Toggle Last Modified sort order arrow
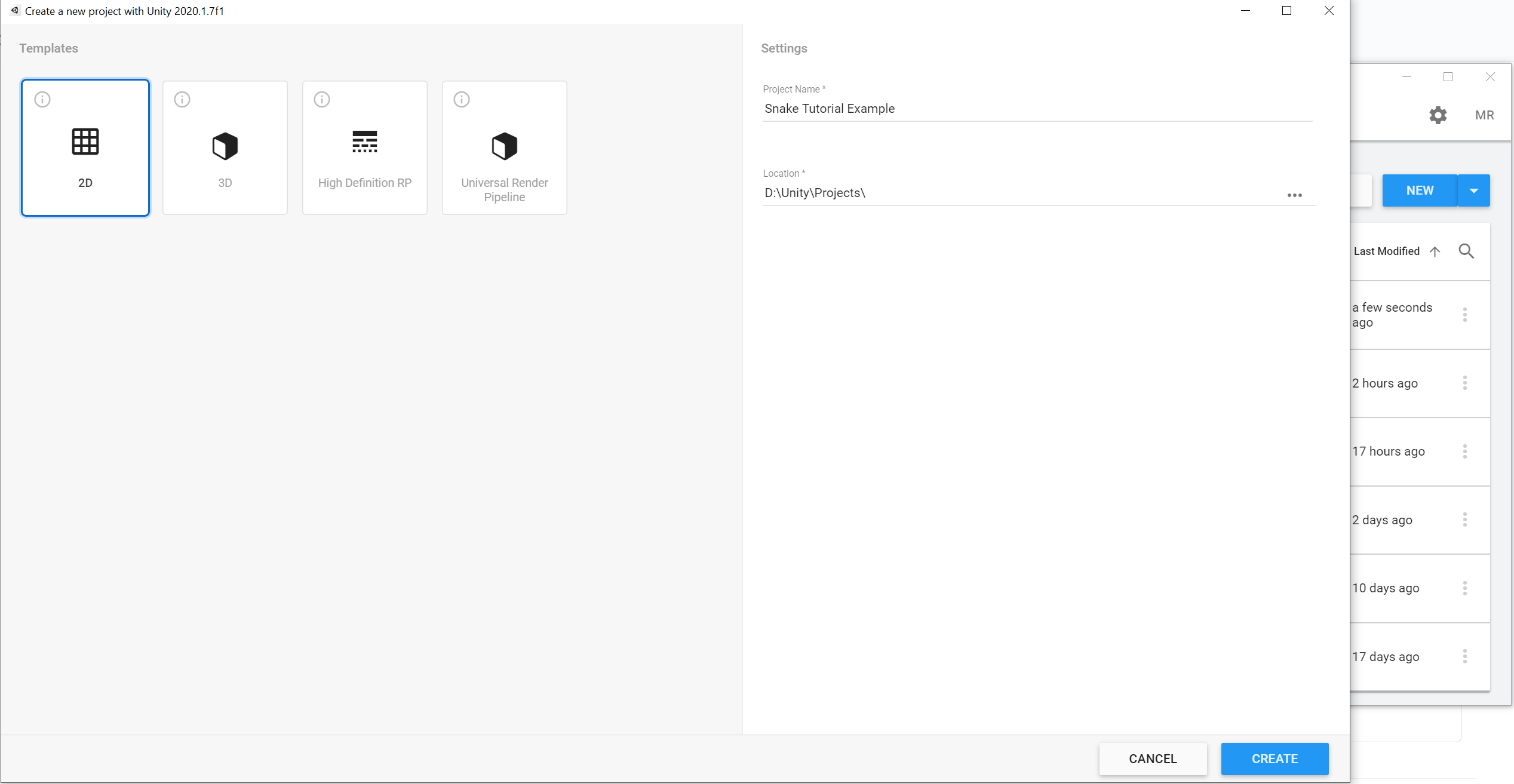The image size is (1514, 784). tap(1435, 251)
